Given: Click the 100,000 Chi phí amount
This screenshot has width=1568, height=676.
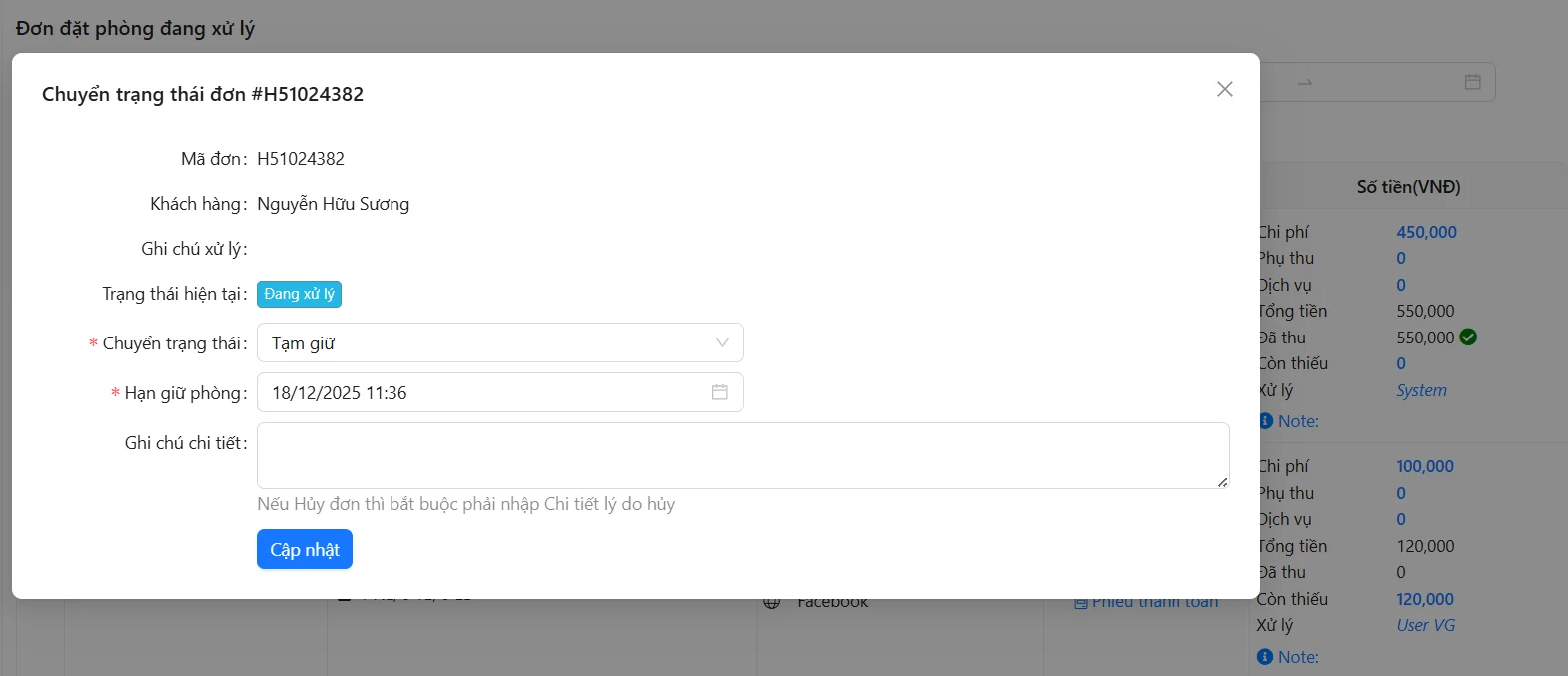Looking at the screenshot, I should tap(1425, 466).
